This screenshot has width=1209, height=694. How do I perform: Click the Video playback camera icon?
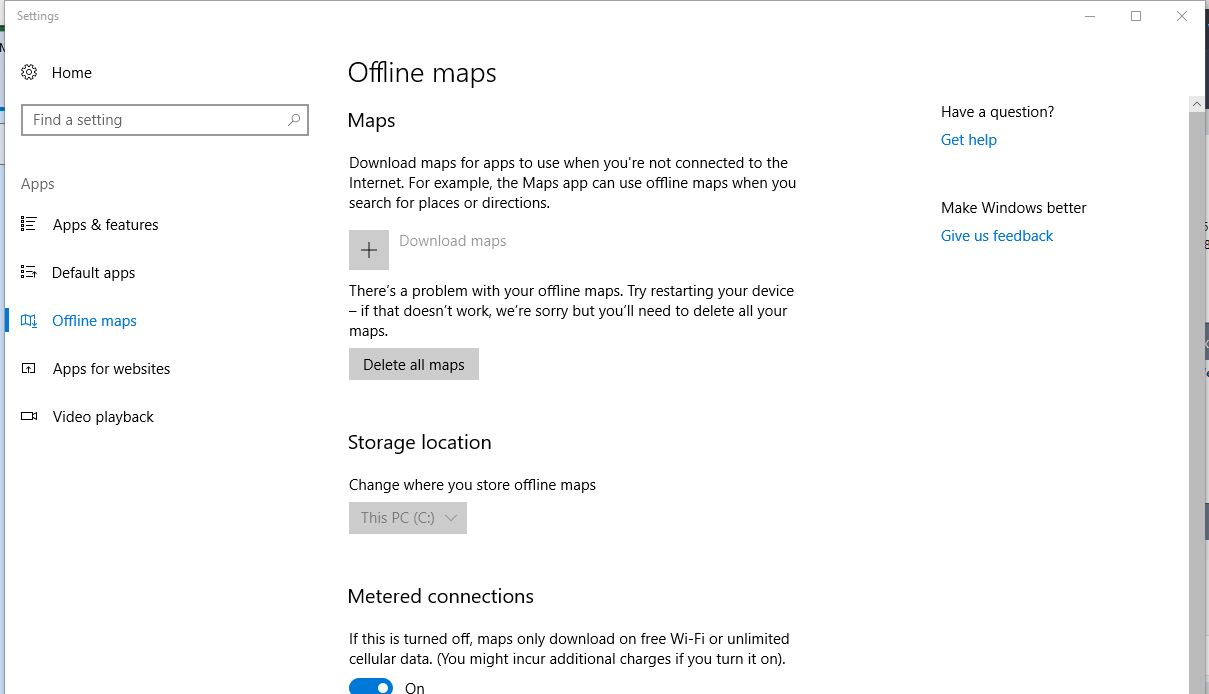click(29, 416)
